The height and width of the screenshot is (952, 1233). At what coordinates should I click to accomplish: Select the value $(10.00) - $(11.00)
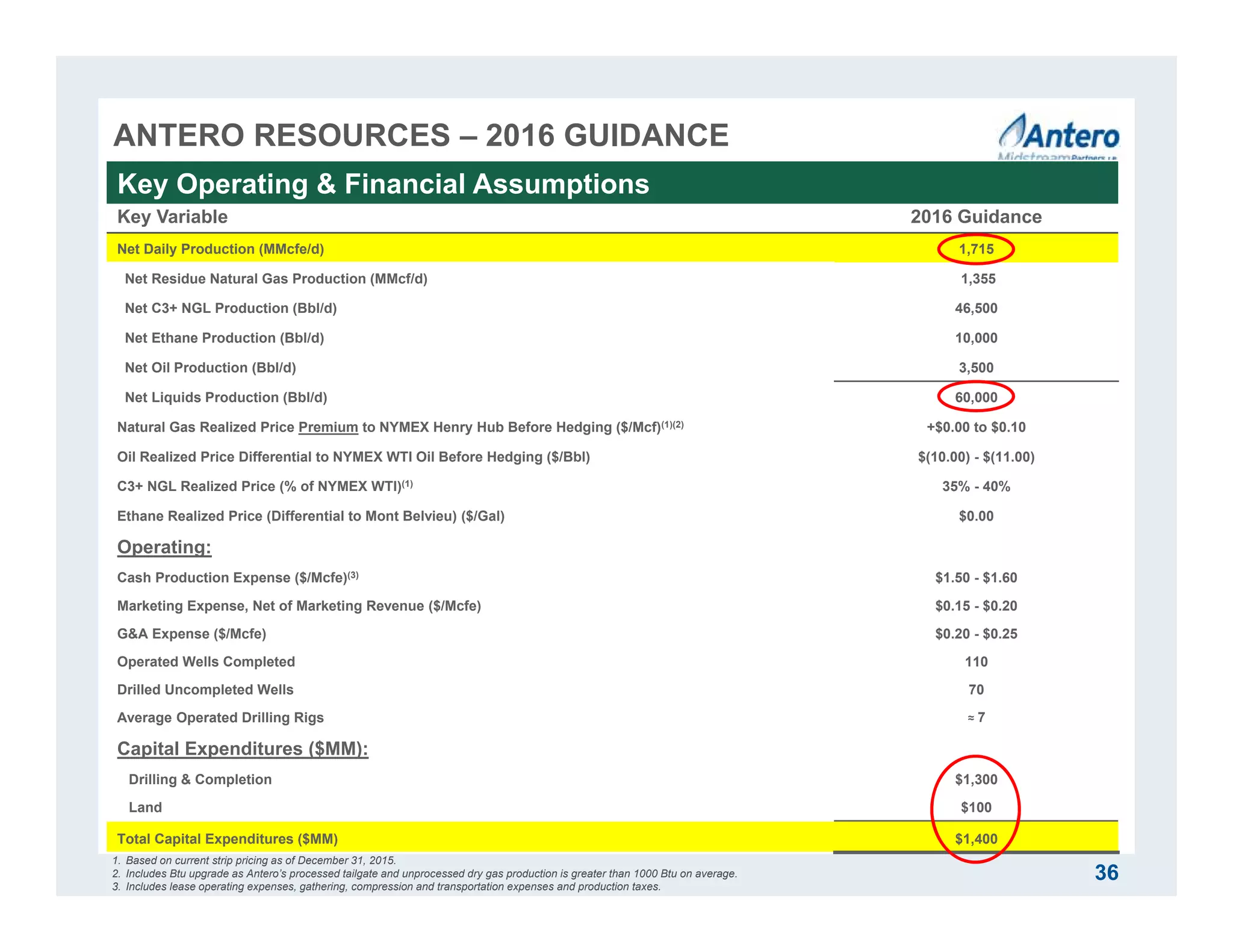click(x=976, y=457)
